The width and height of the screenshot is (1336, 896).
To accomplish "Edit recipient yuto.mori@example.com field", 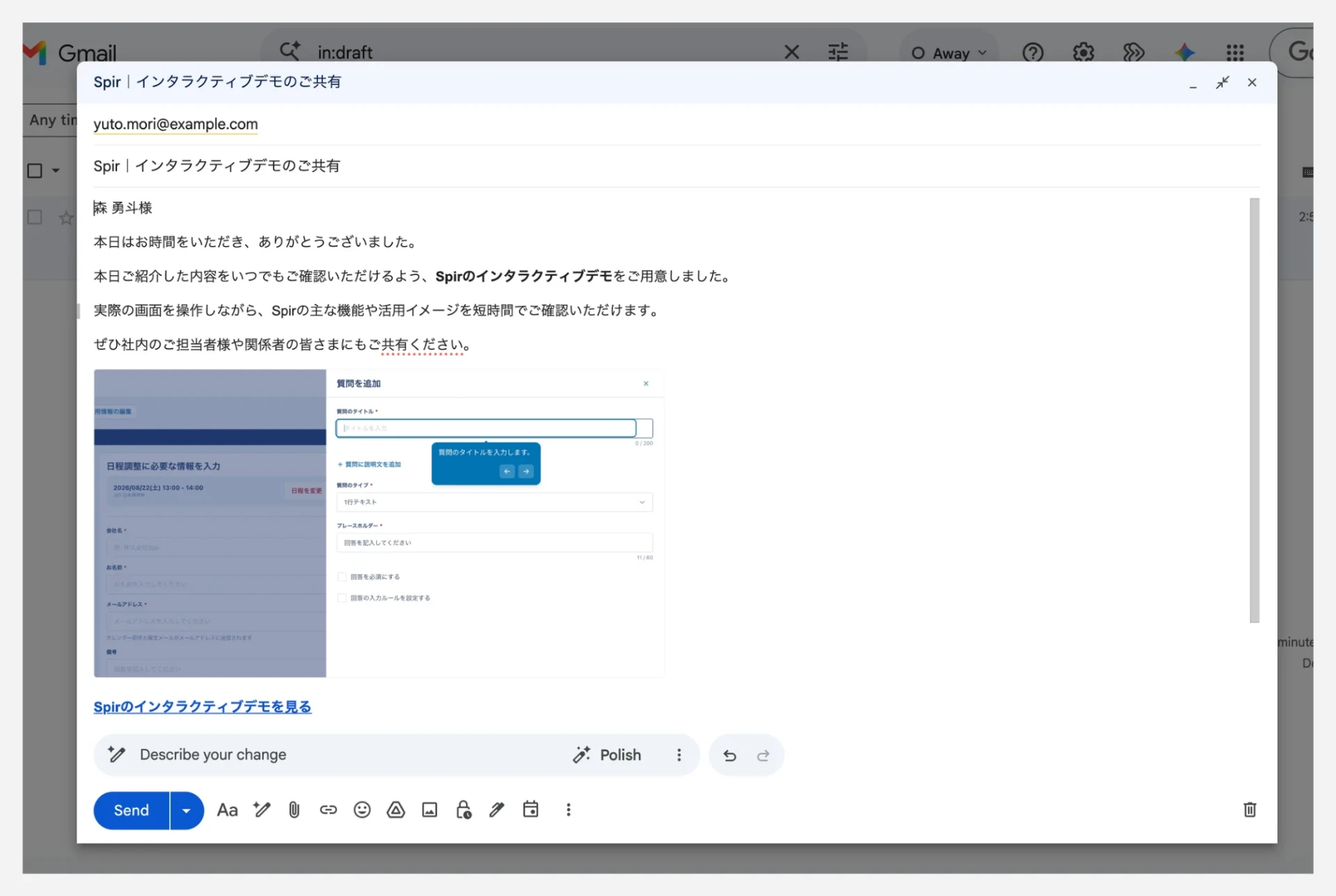I will tap(175, 124).
